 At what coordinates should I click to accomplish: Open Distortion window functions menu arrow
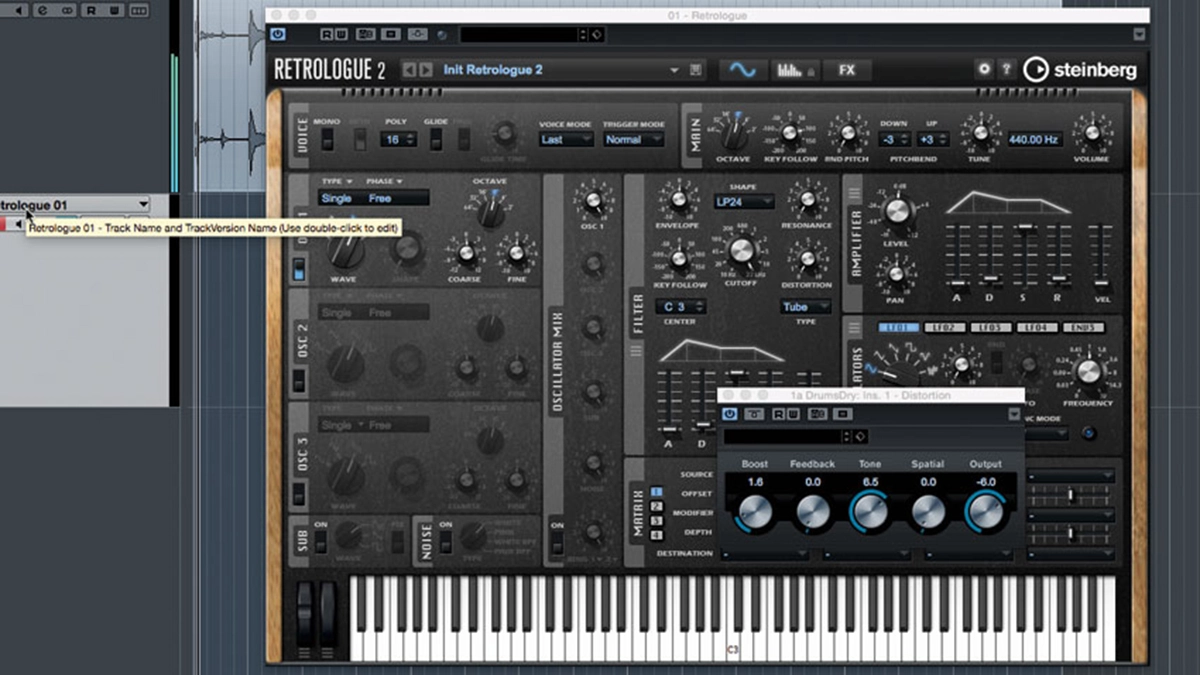pyautogui.click(x=1014, y=413)
